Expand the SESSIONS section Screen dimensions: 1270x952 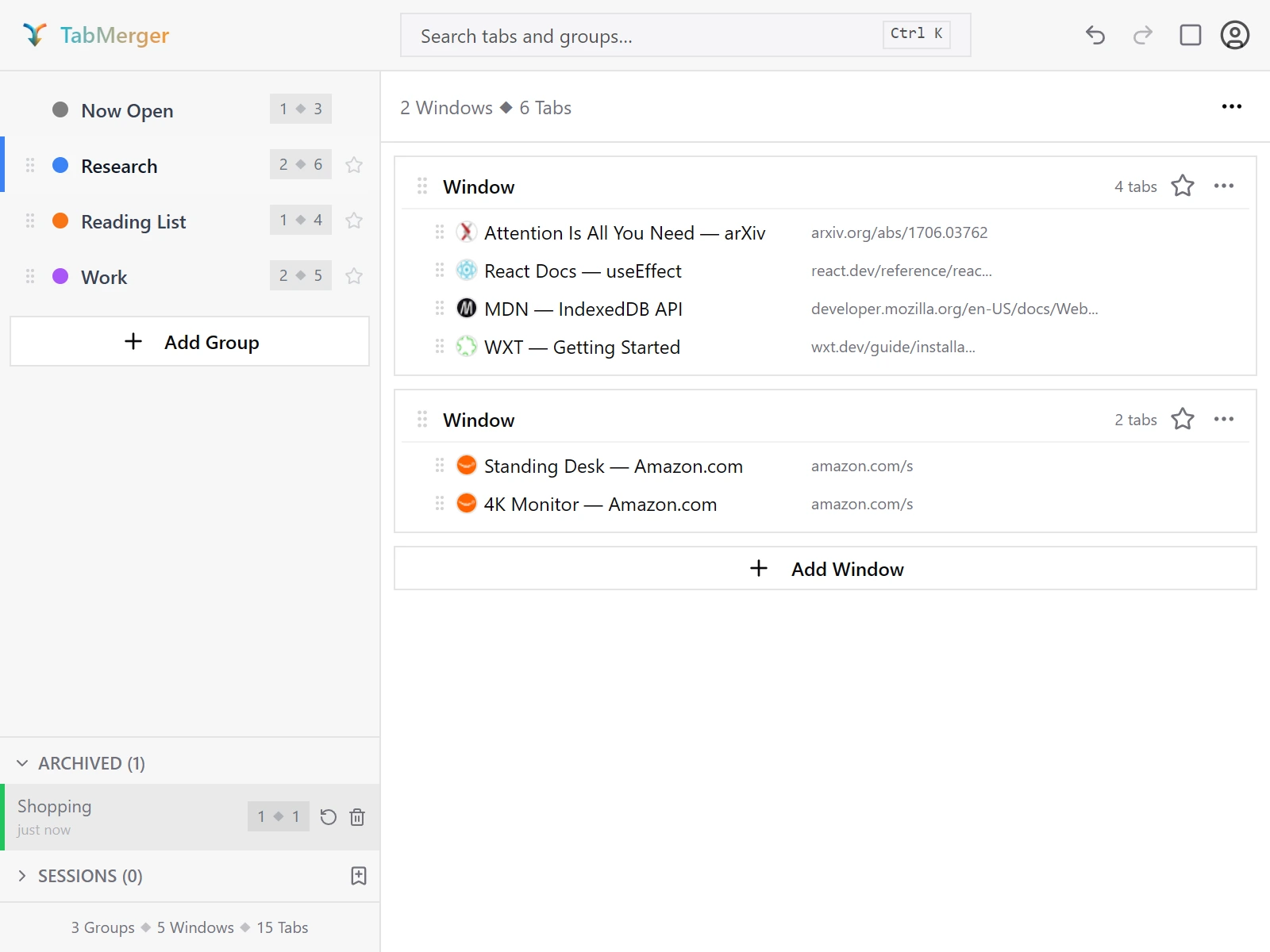[x=22, y=876]
